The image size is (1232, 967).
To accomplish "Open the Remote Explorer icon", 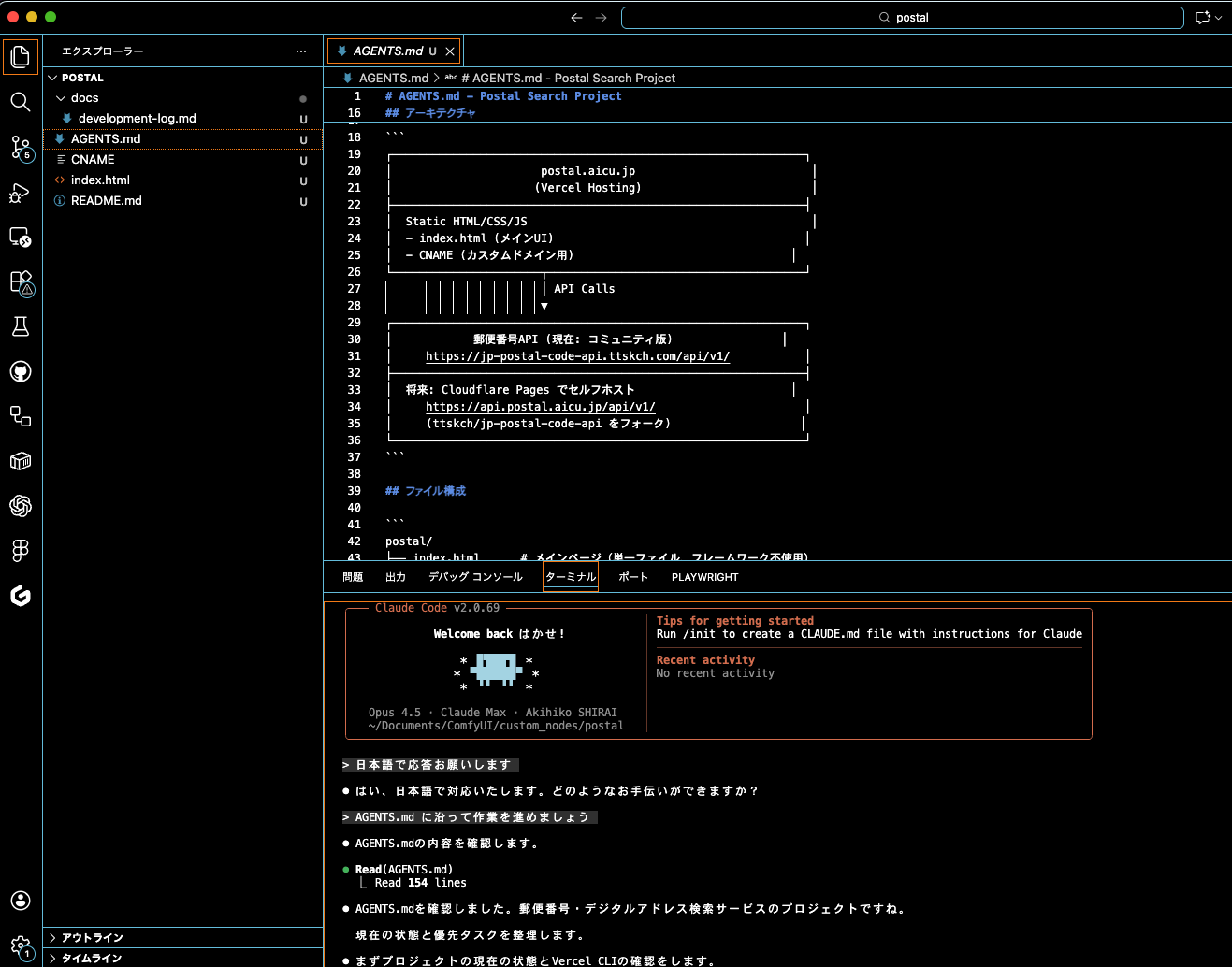I will pos(21,416).
